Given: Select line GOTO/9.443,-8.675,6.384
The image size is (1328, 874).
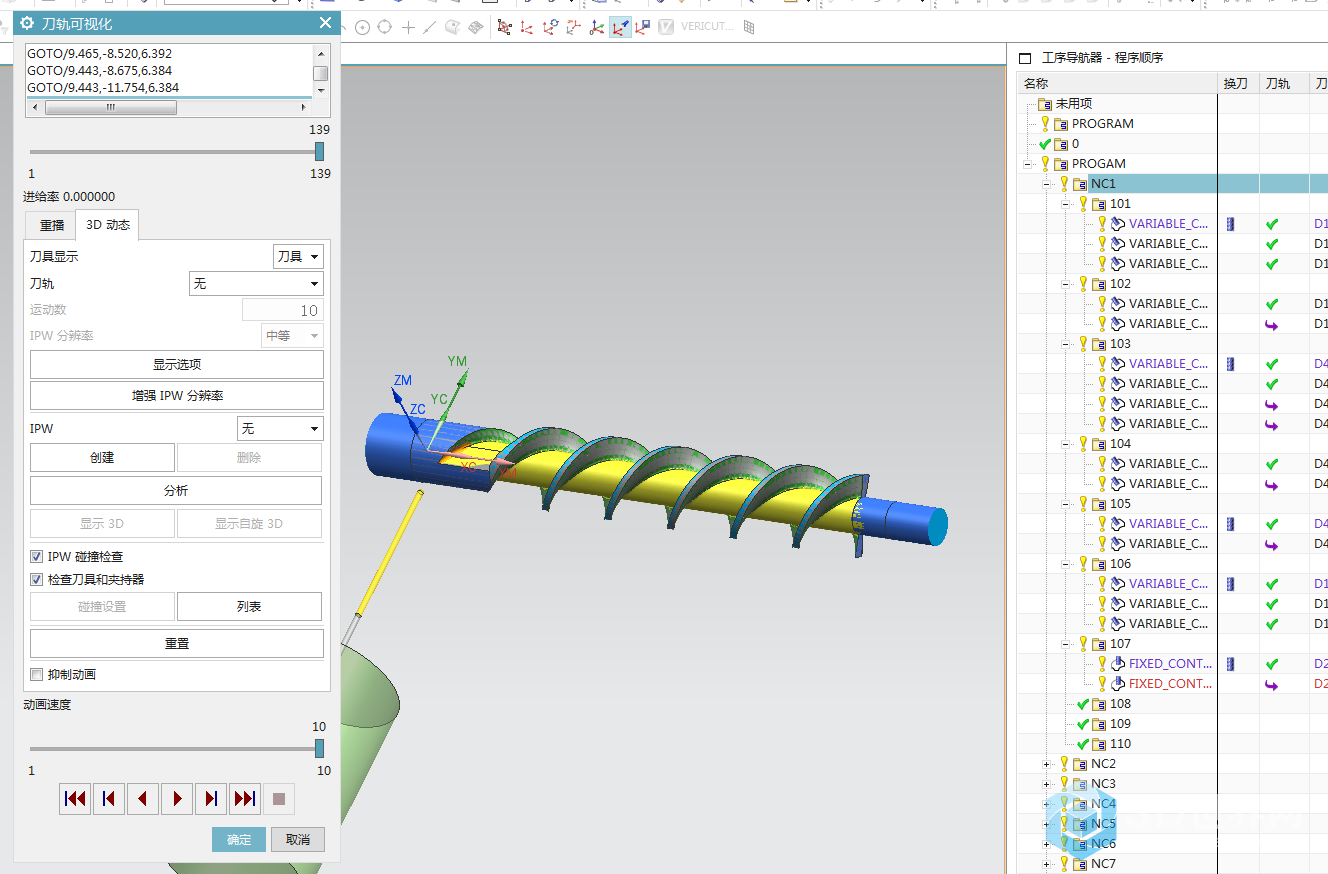Looking at the screenshot, I should tap(99, 71).
